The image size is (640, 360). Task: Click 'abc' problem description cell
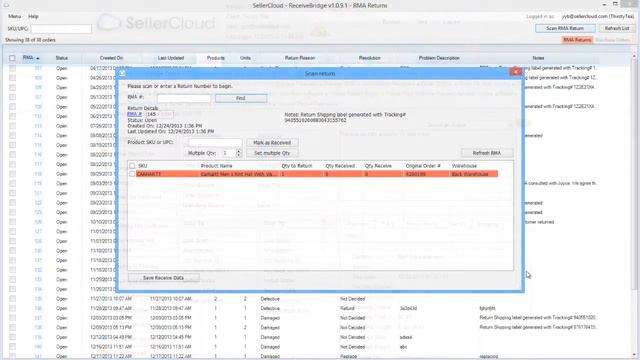coord(403,347)
